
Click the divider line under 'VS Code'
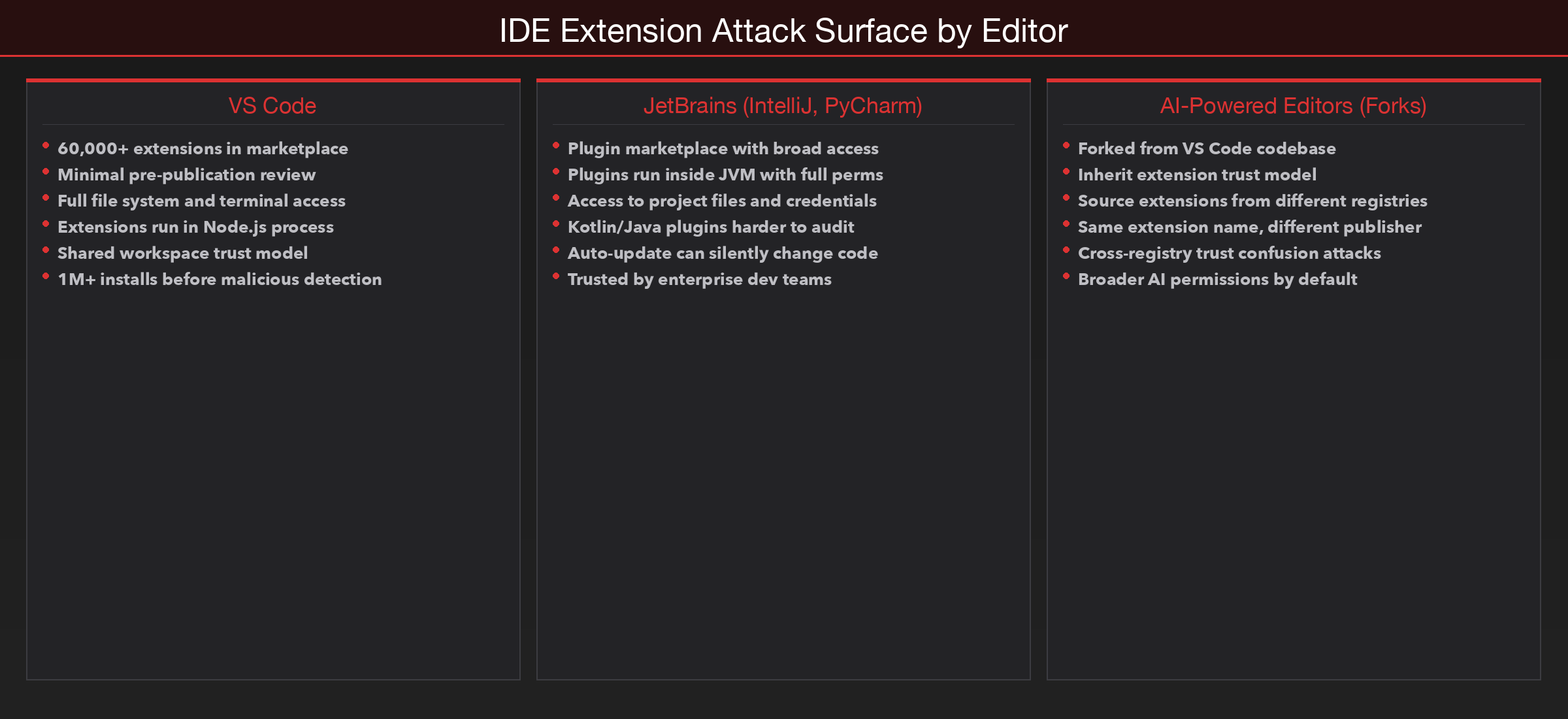[x=272, y=125]
